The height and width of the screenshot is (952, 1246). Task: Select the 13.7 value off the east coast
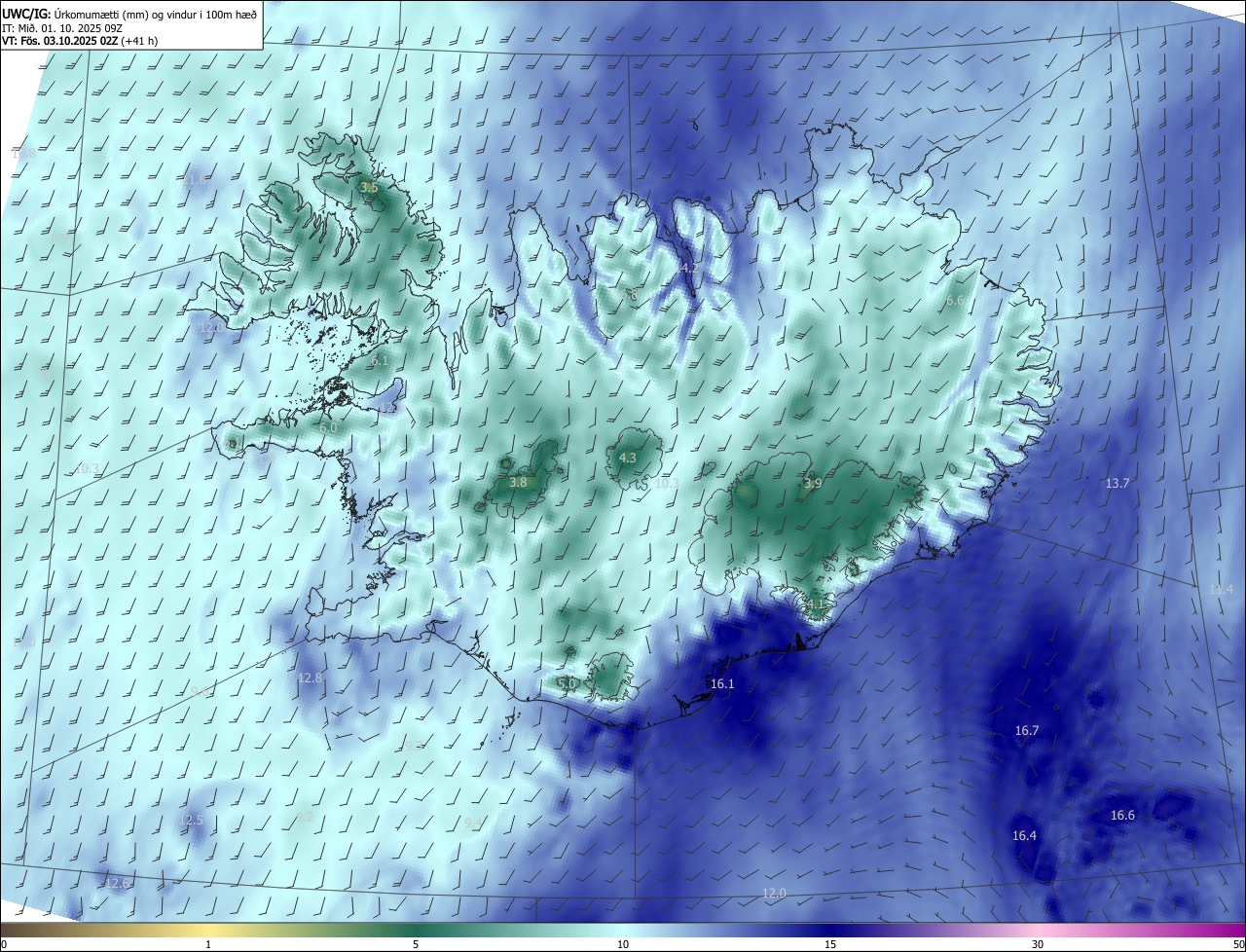pos(1118,484)
